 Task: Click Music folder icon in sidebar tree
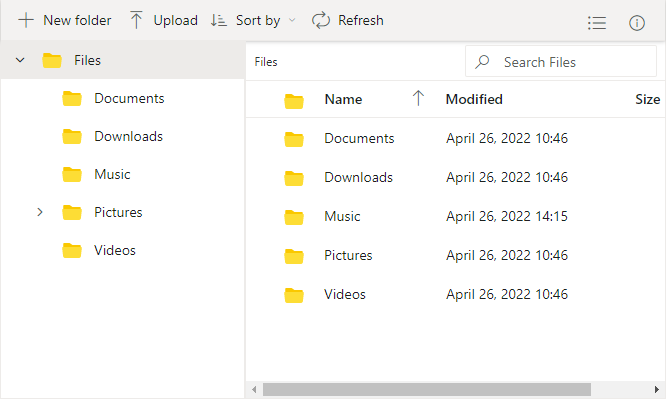[x=72, y=174]
